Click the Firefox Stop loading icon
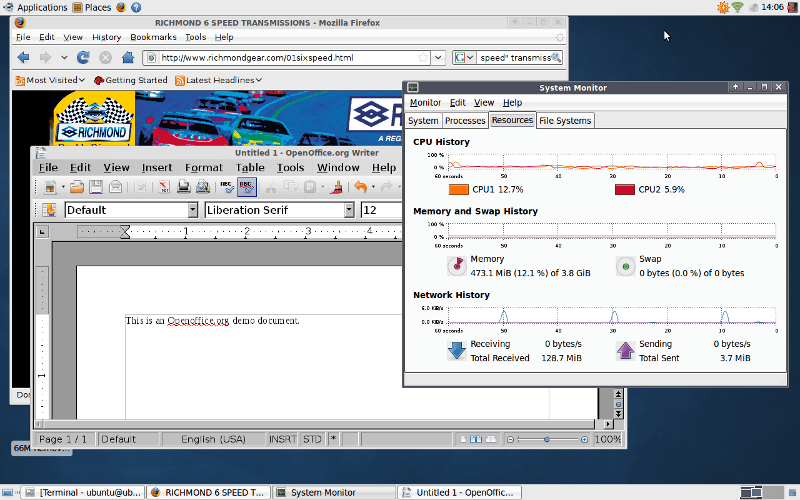 coord(106,58)
